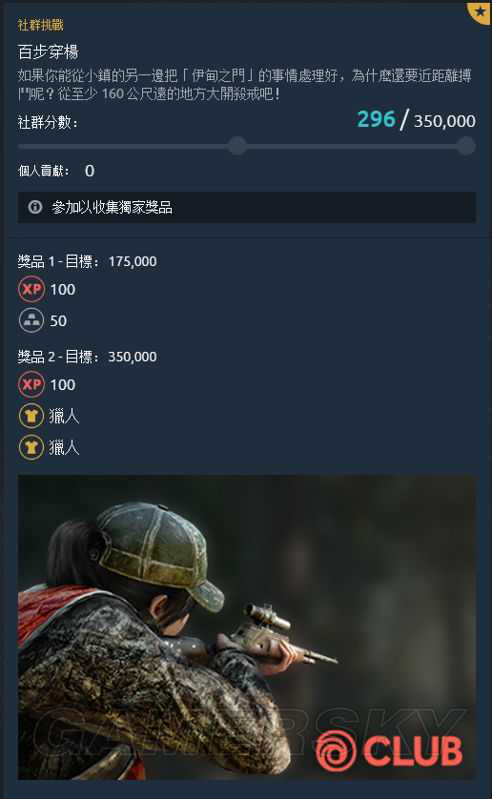Image resolution: width=492 pixels, height=799 pixels.
Task: Click the 296 community score value
Action: [x=376, y=119]
